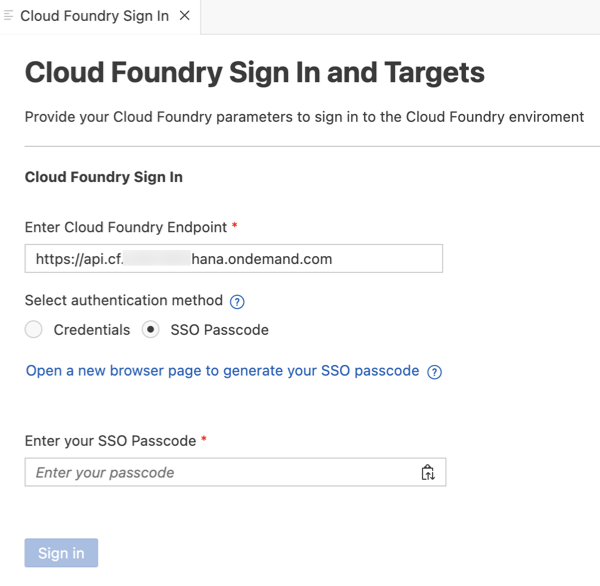
Task: Click help icon next to SSO passcode link
Action: [434, 372]
